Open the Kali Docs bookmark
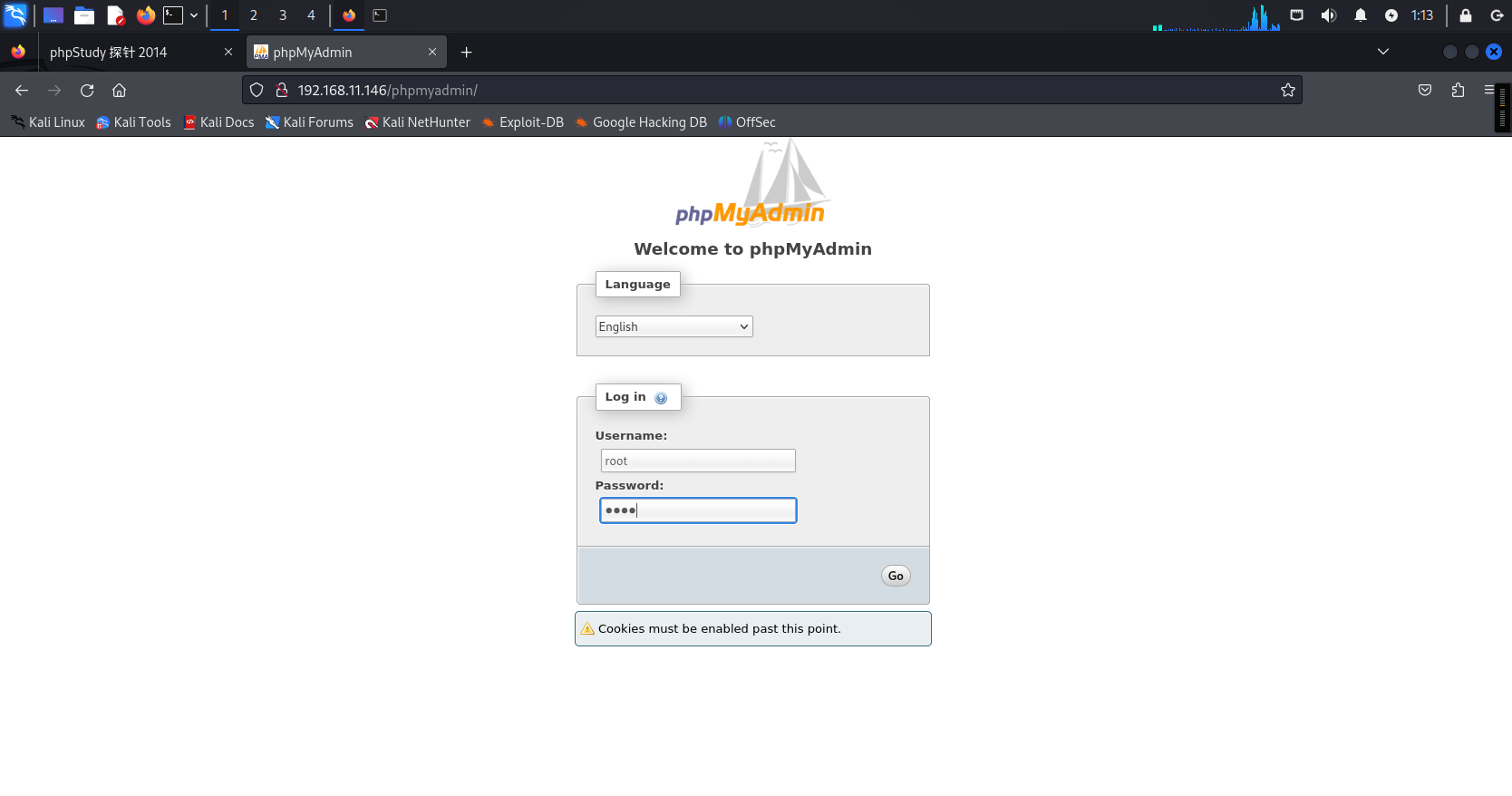This screenshot has width=1512, height=796. pyautogui.click(x=218, y=122)
